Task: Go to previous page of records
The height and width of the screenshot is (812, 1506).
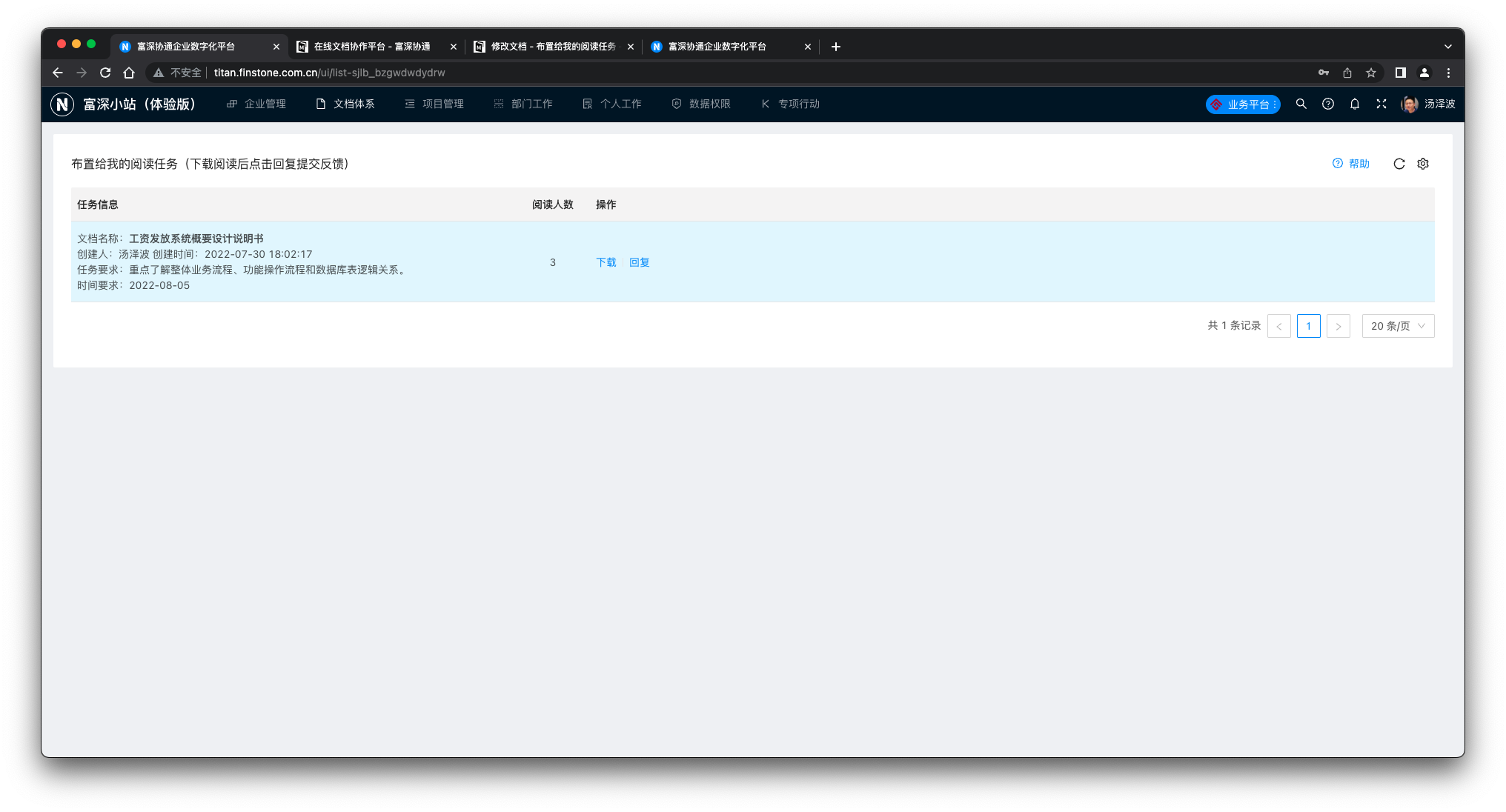Action: [1278, 326]
